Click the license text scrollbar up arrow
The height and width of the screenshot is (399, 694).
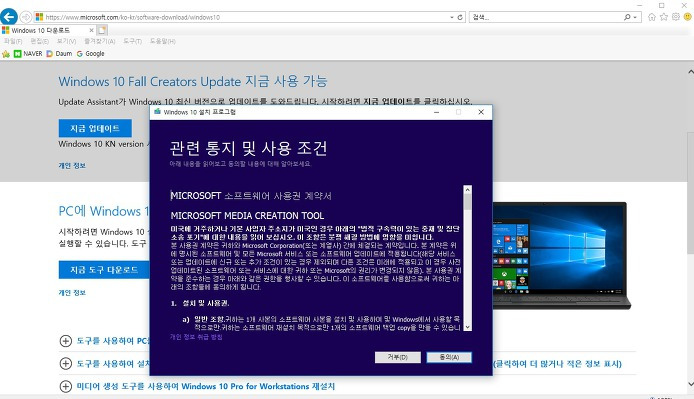coord(467,190)
